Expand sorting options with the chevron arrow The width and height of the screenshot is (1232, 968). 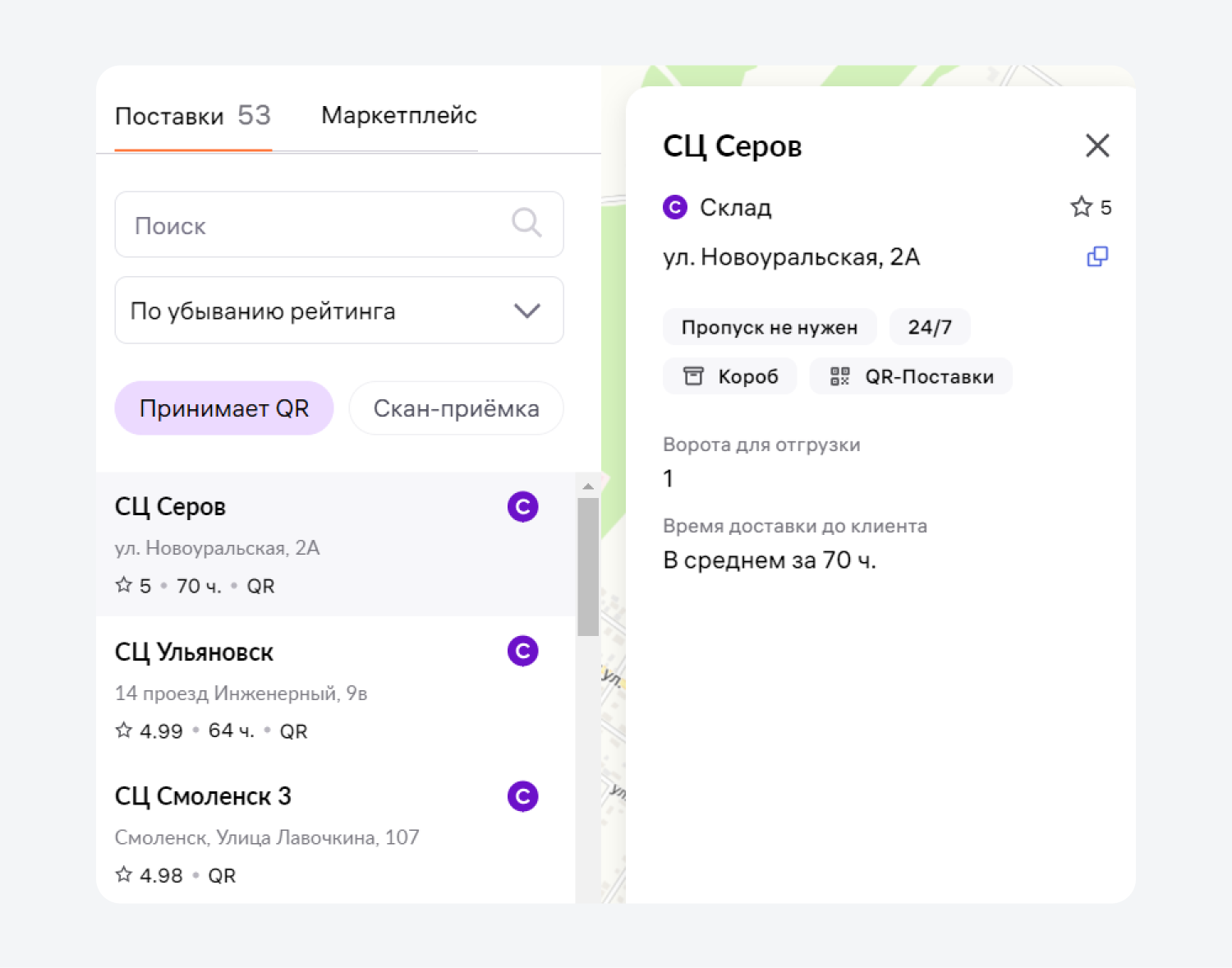(527, 311)
